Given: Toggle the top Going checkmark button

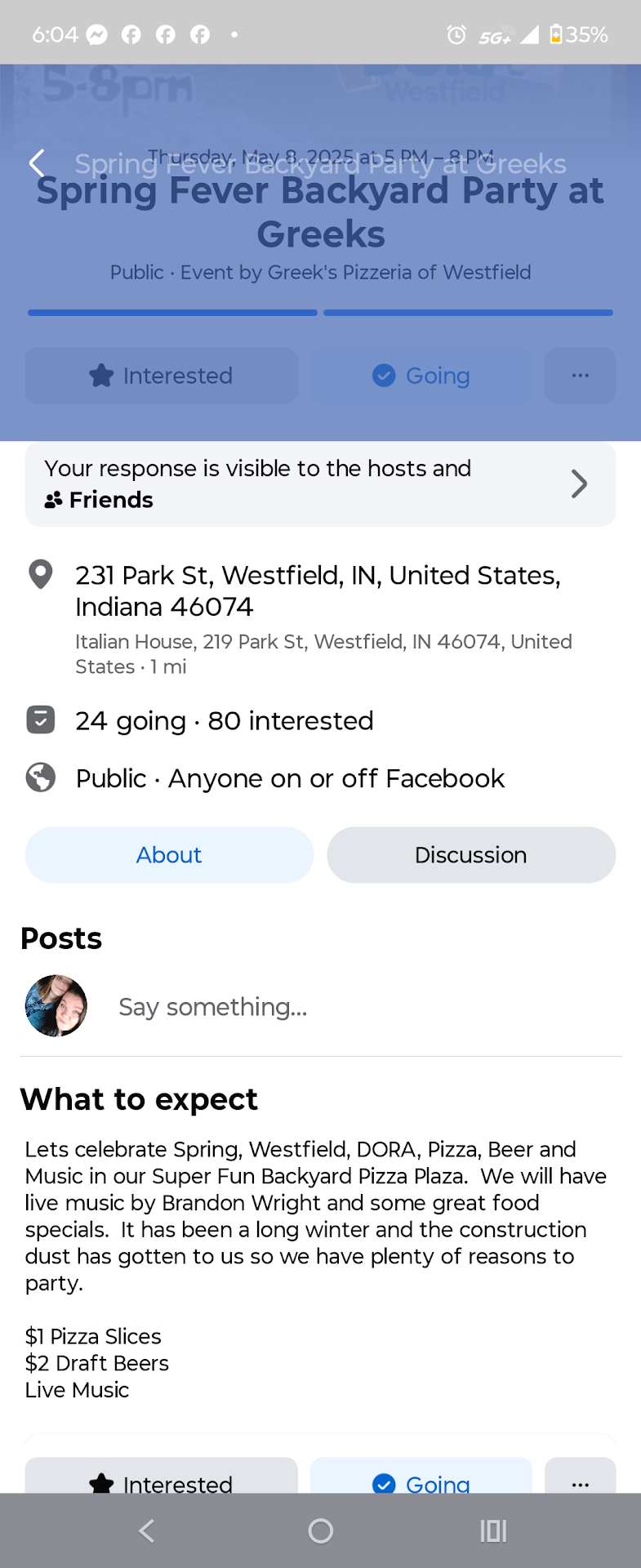Looking at the screenshot, I should coord(421,376).
